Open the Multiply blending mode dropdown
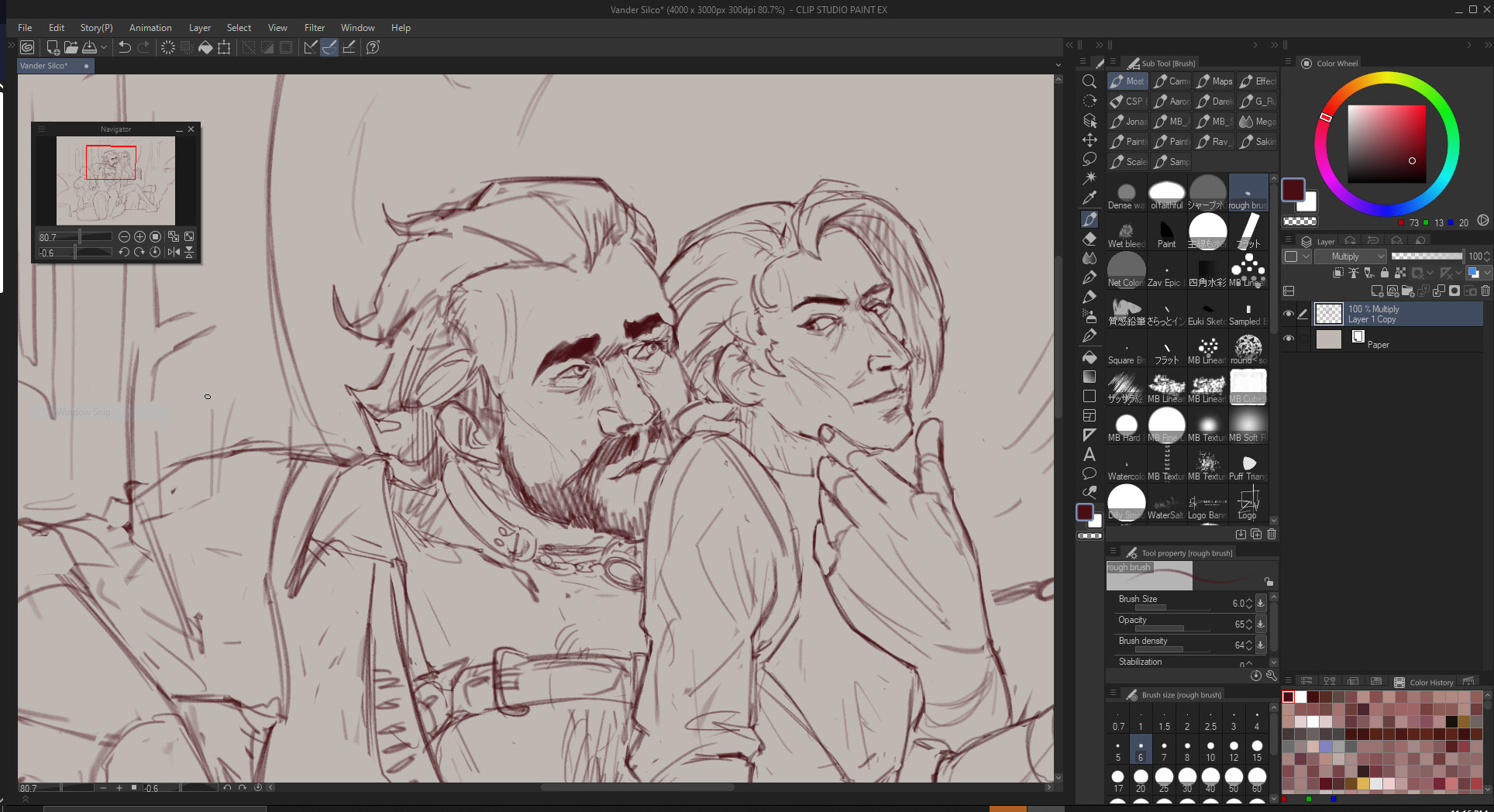Viewport: 1494px width, 812px height. point(1351,256)
